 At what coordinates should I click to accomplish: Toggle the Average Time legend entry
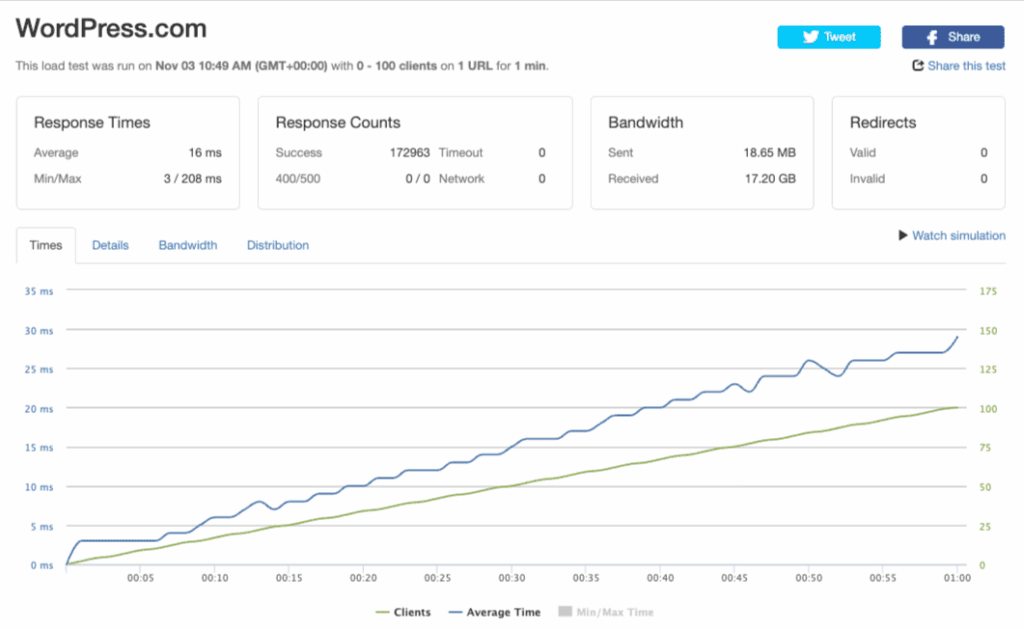(505, 612)
